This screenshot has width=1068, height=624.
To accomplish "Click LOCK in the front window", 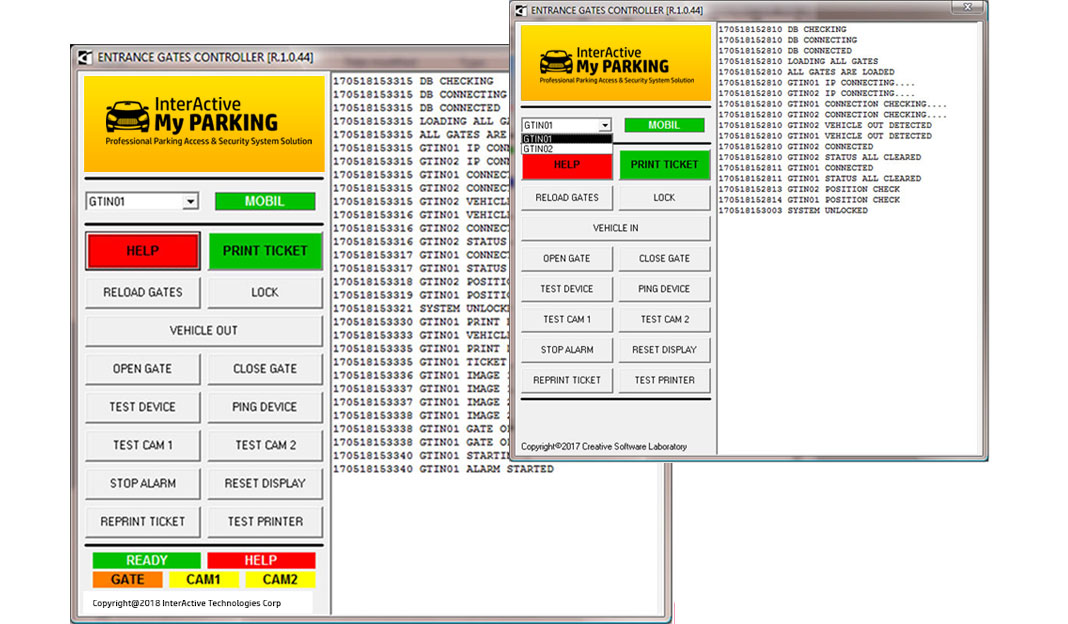I will 264,292.
